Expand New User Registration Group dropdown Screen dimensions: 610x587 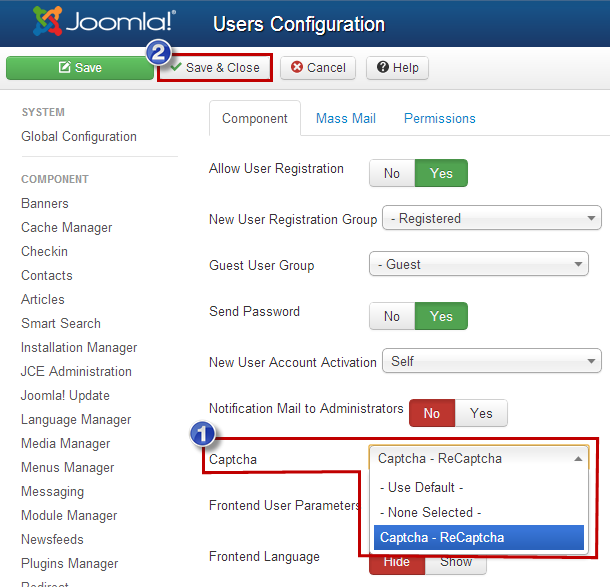492,219
